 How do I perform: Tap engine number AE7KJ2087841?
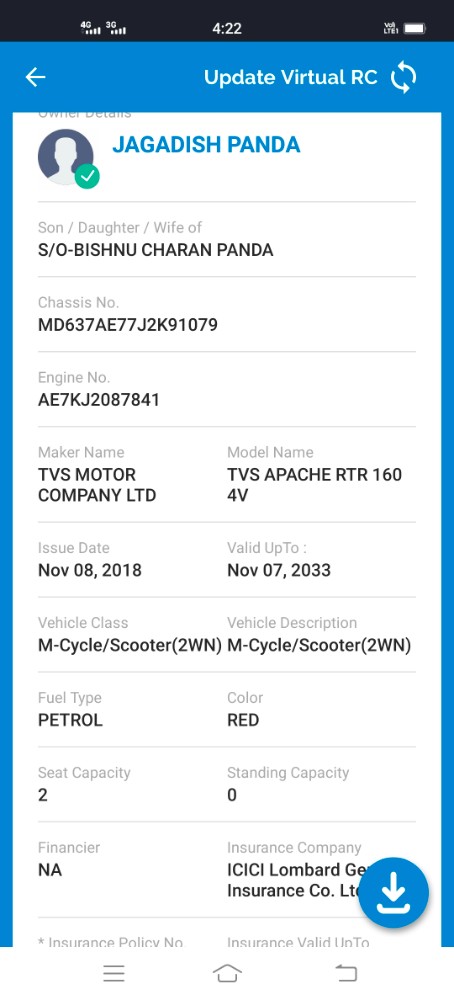(99, 400)
